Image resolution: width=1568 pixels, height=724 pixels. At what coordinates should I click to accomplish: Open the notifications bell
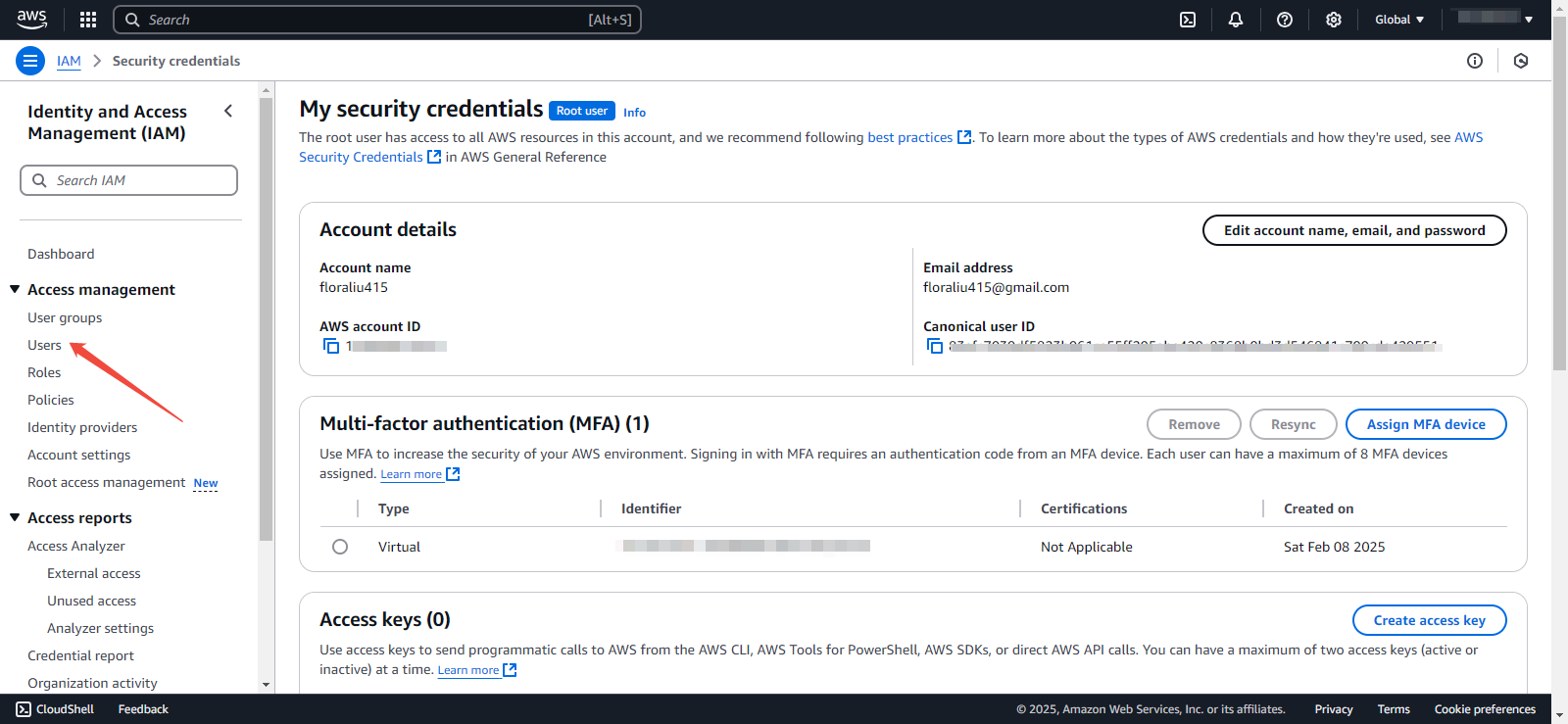1236,20
